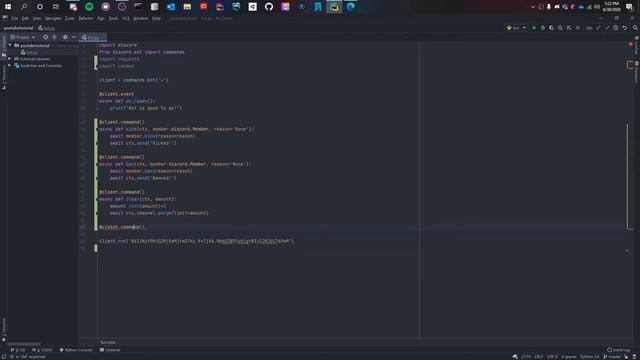The width and height of the screenshot is (640, 360).
Task: Revert changes with the undo arrow icon
Action: pyautogui.click(x=624, y=28)
